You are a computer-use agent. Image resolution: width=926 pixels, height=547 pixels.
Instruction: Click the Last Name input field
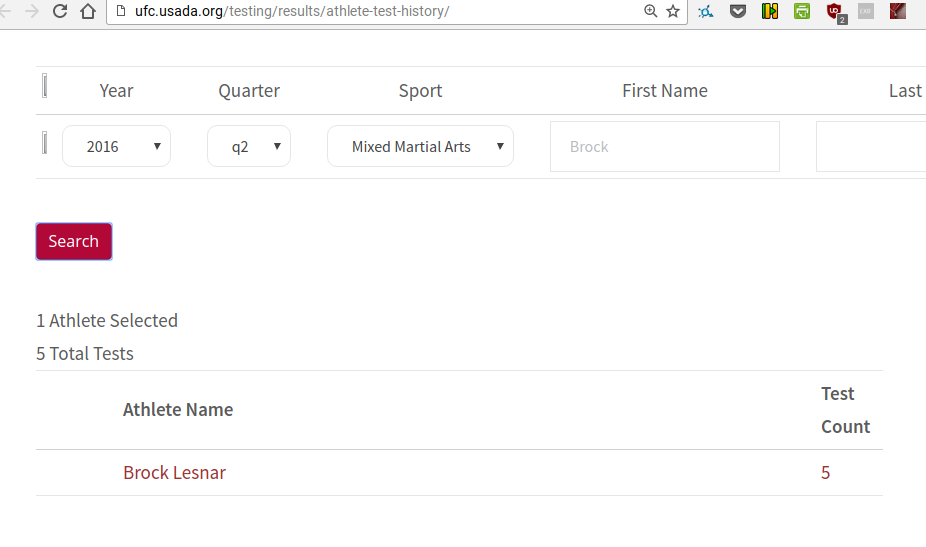[871, 146]
